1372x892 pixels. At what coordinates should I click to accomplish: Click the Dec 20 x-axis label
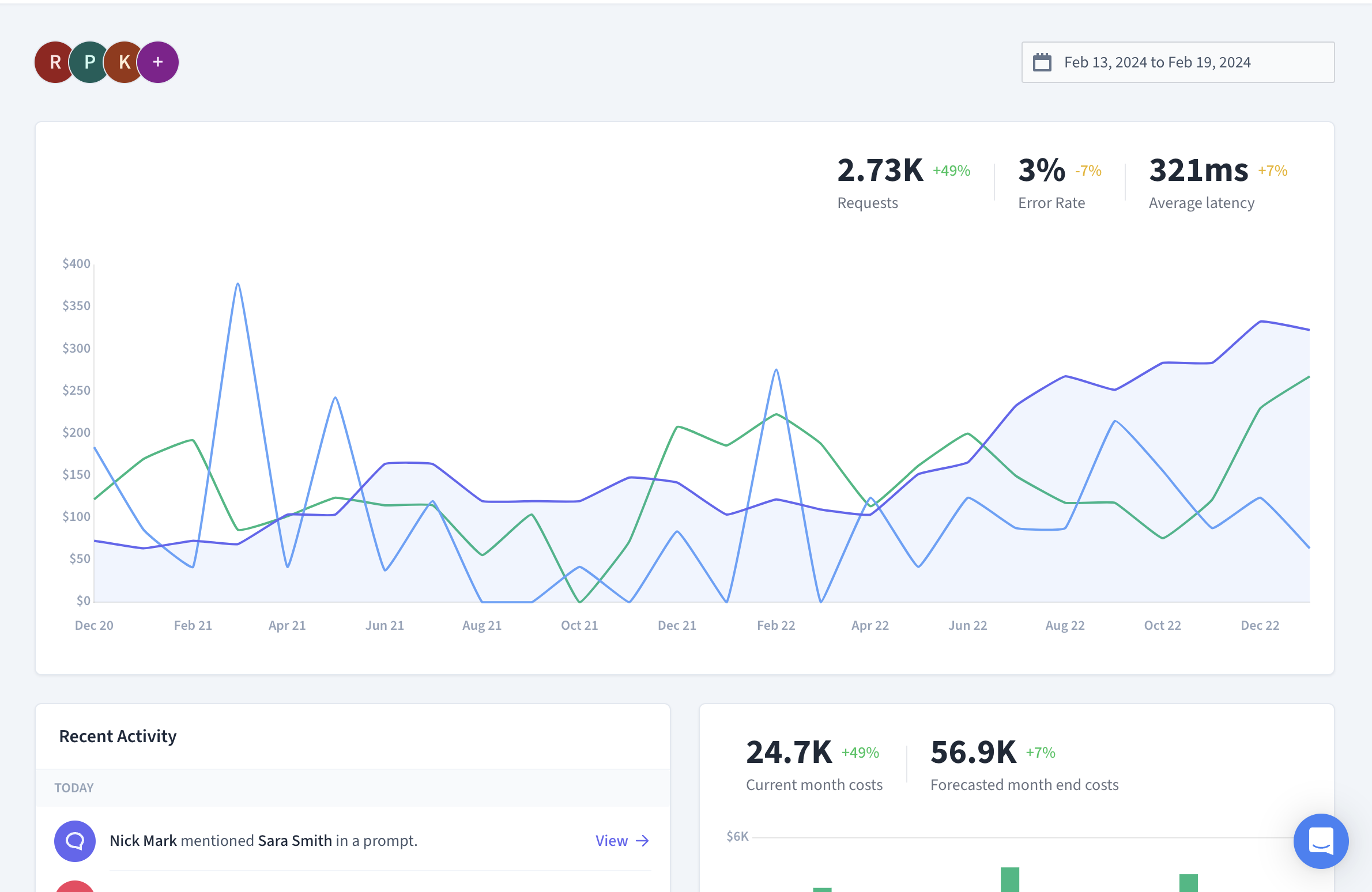(94, 625)
